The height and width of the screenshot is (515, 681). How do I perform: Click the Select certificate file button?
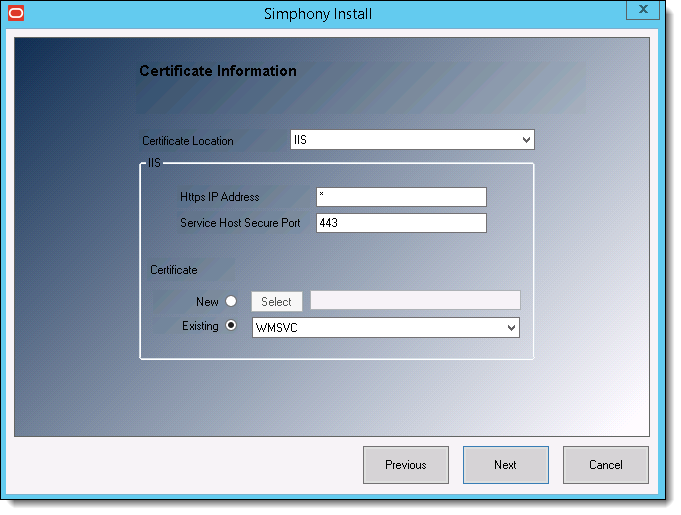(277, 301)
